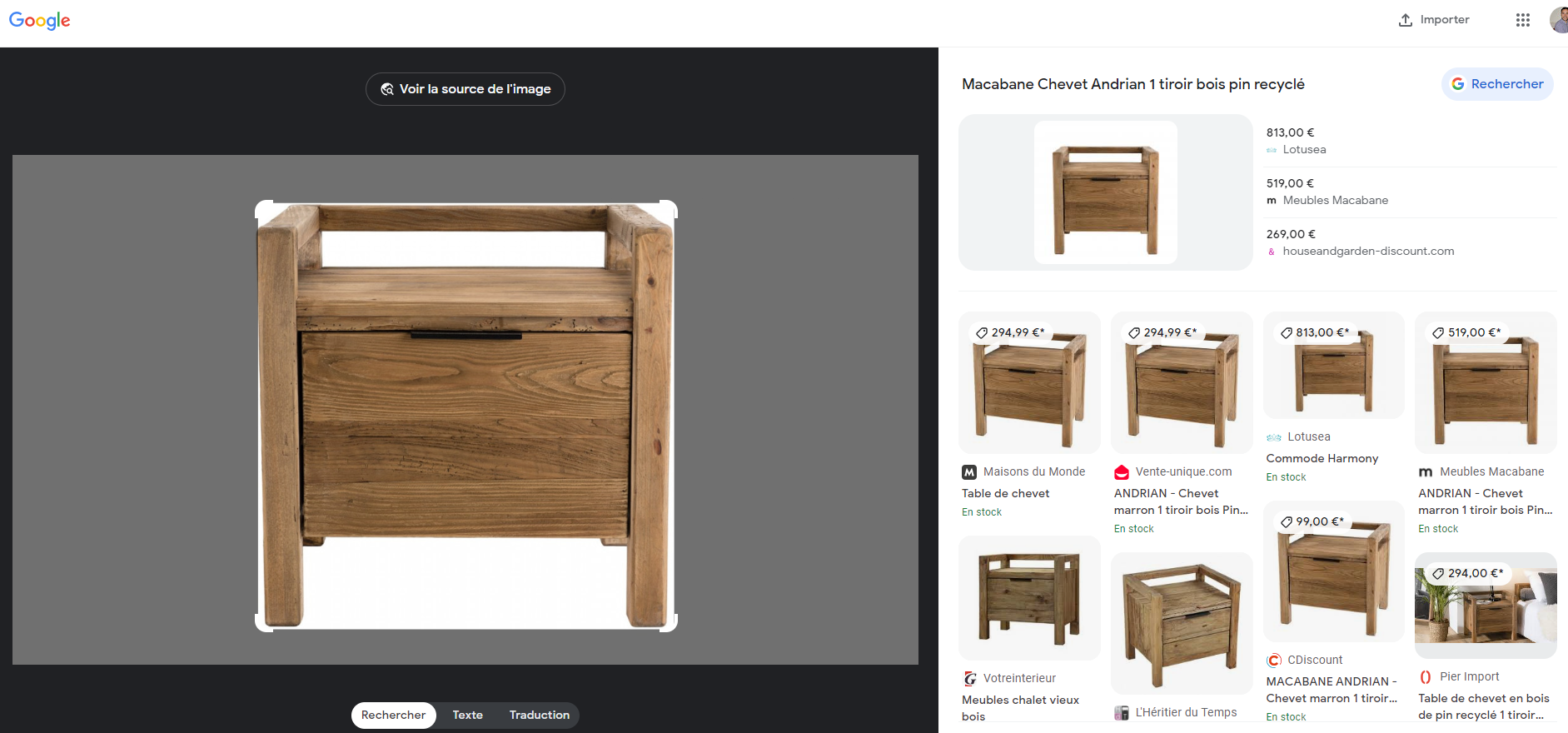Click the upload arrow icon beside Importer
The width and height of the screenshot is (1568, 733).
[1405, 20]
